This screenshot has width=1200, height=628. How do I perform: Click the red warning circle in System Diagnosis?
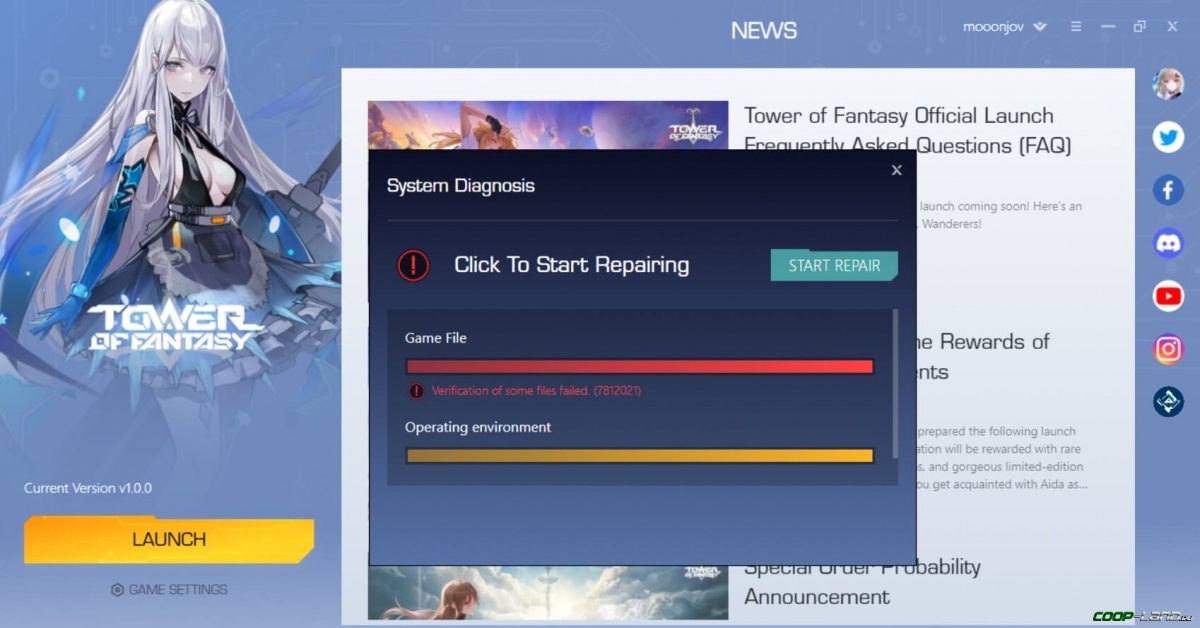(413, 265)
